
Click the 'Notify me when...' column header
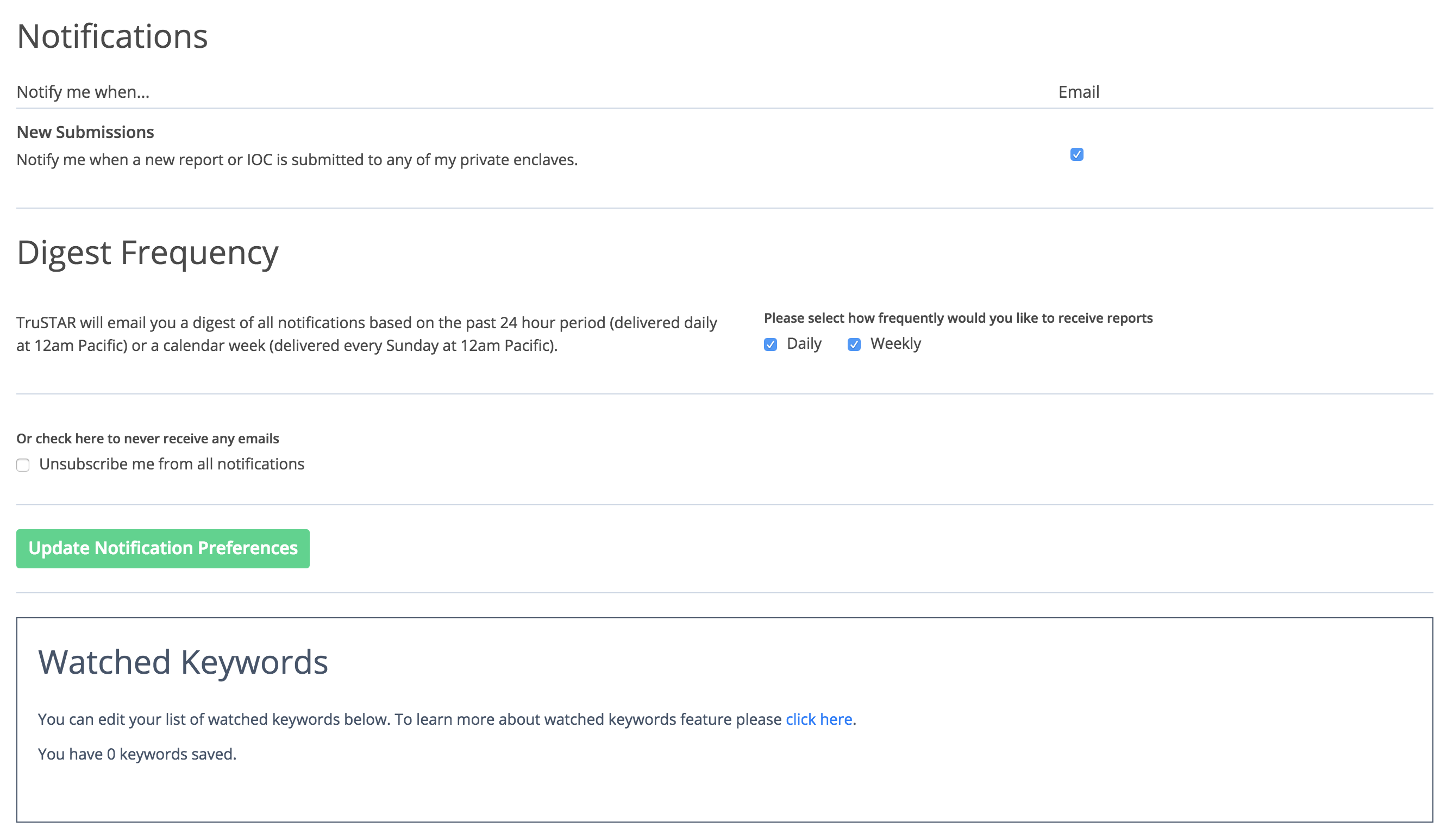tap(83, 92)
